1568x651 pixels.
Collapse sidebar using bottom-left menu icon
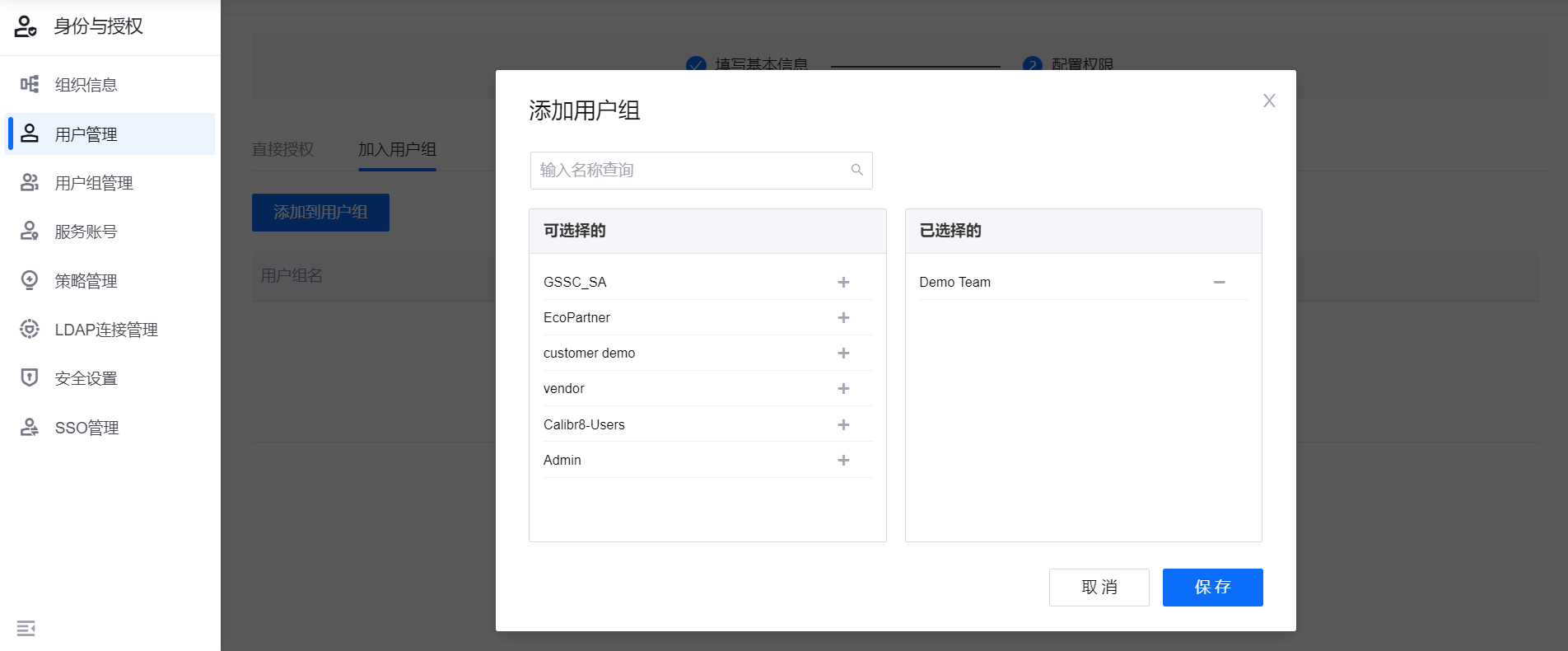(x=26, y=628)
